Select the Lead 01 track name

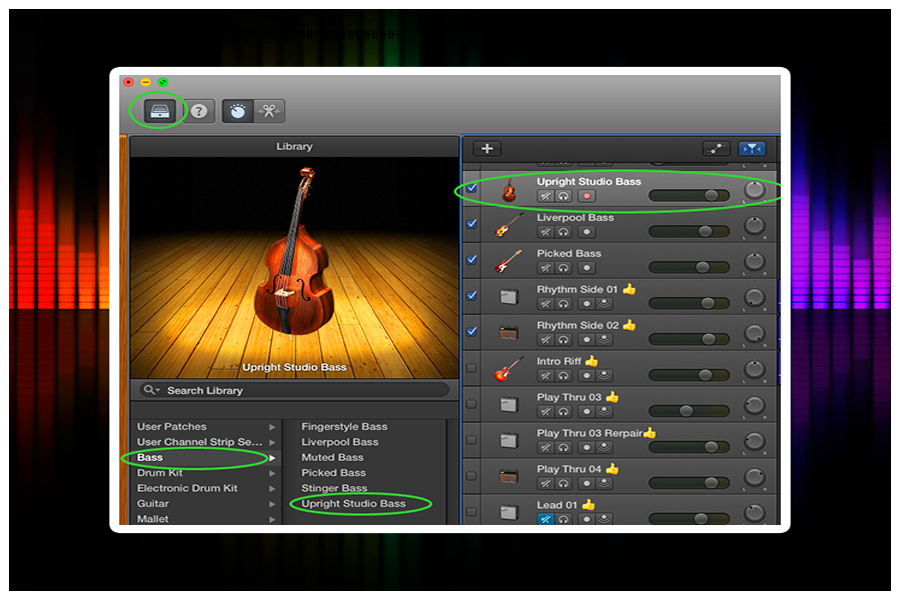click(x=557, y=505)
